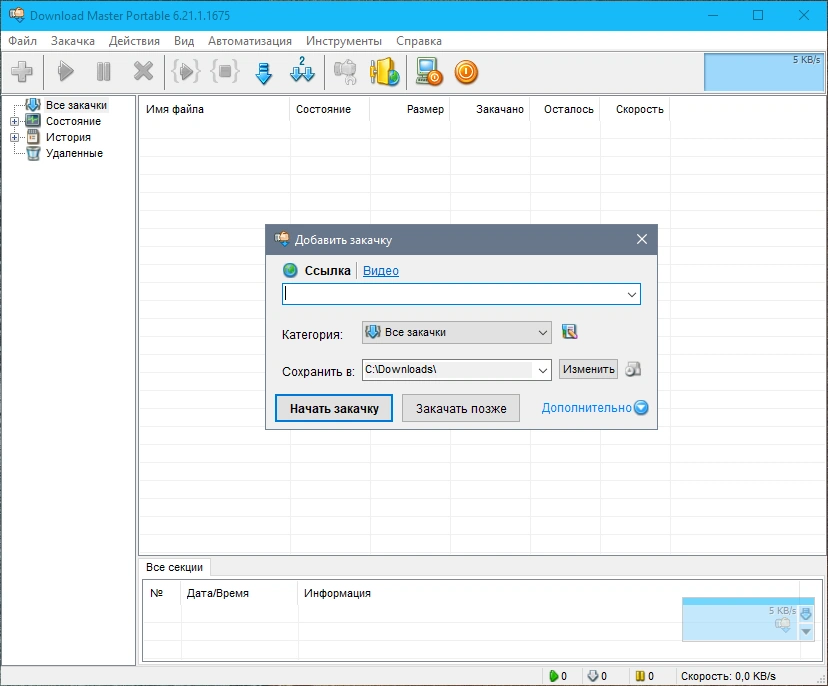Click the computer scheduler toolbar icon
Image resolution: width=828 pixels, height=686 pixels.
pos(428,71)
